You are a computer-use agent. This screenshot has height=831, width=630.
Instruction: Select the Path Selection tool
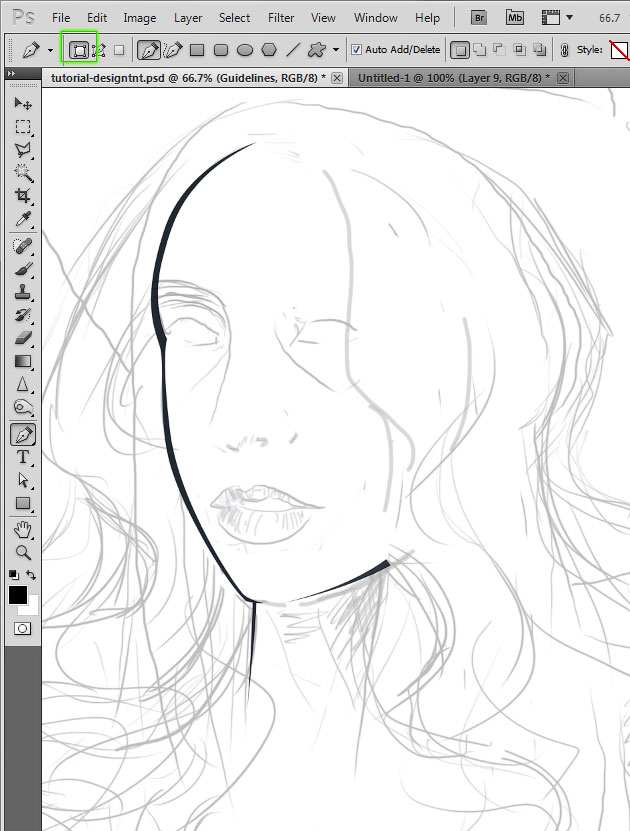click(23, 480)
